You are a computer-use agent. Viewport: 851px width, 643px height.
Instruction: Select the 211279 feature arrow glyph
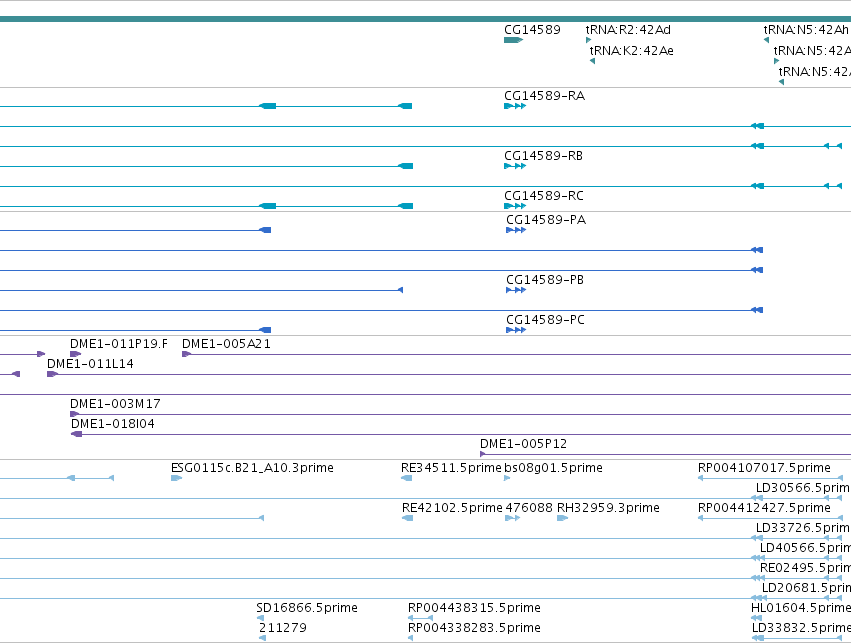point(263,638)
